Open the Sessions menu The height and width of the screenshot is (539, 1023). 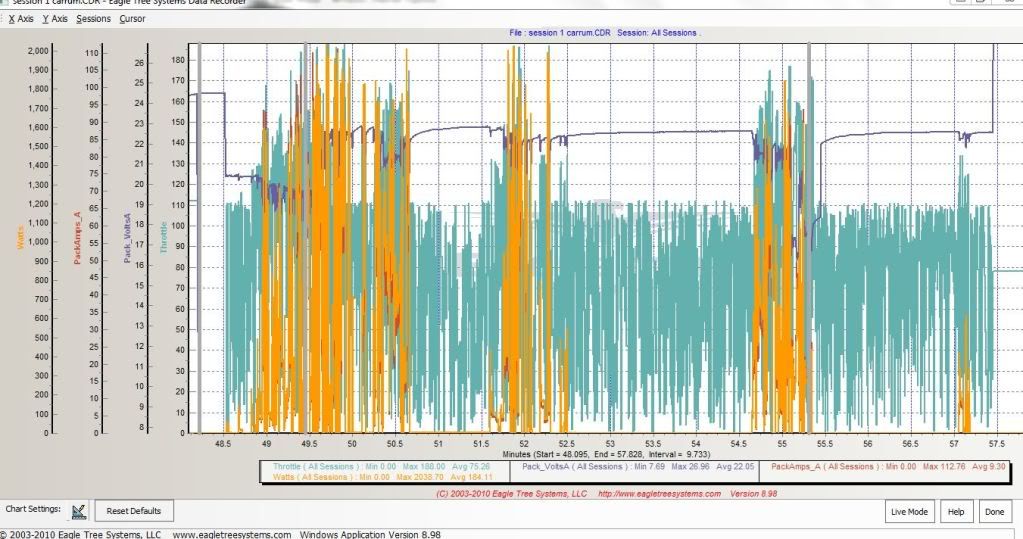(x=93, y=19)
